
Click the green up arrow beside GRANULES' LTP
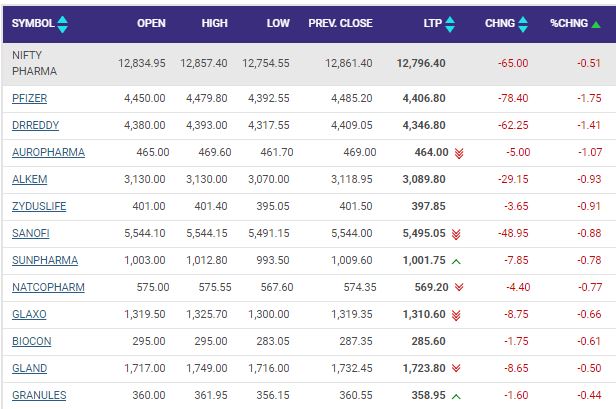point(455,396)
